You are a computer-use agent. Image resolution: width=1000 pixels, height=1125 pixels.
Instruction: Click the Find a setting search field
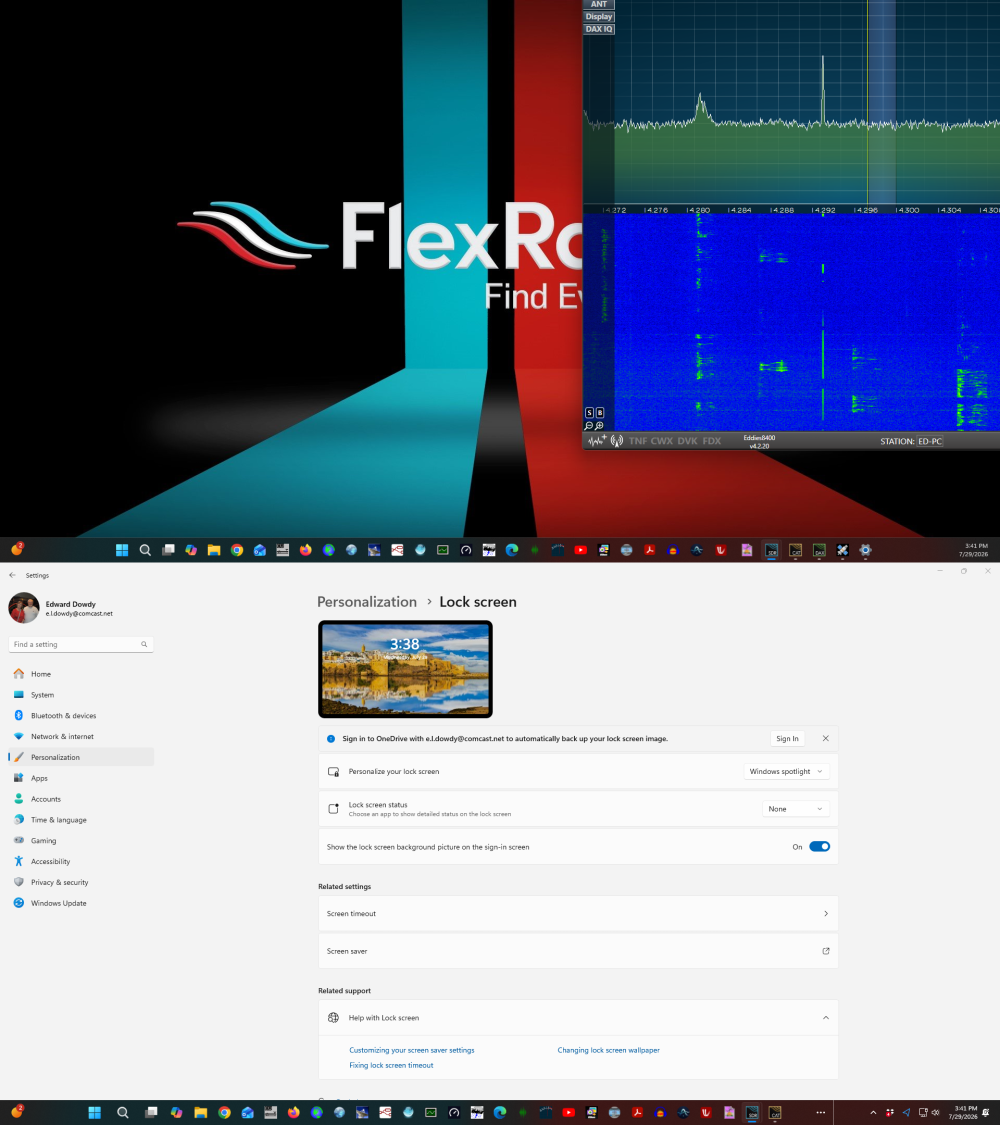tap(81, 644)
